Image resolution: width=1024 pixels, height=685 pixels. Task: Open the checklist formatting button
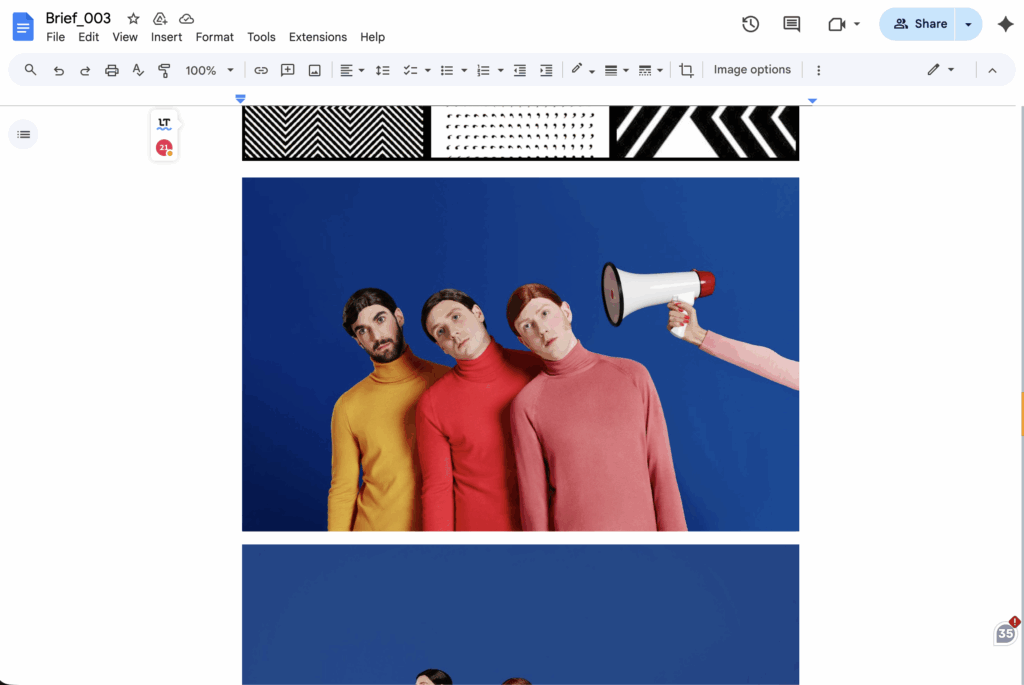click(410, 70)
